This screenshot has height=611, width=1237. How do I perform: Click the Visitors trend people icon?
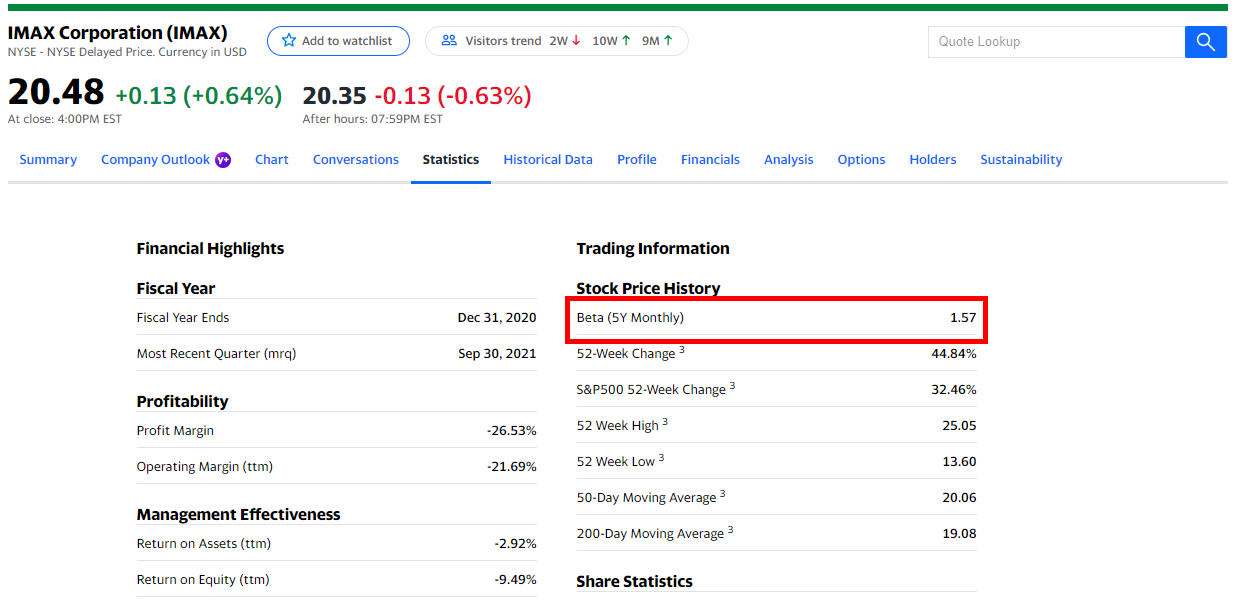click(449, 41)
